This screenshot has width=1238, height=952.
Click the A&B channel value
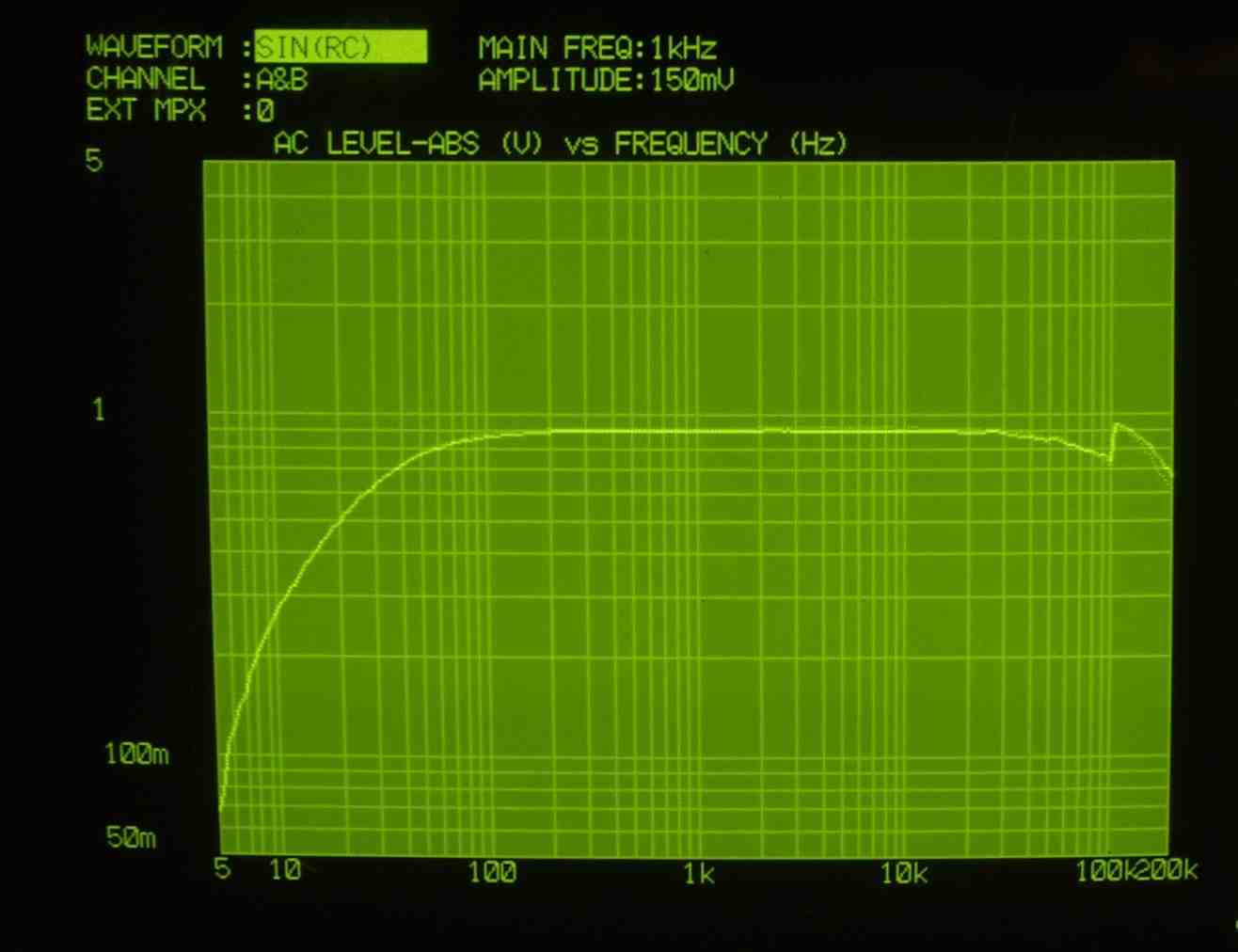point(282,80)
